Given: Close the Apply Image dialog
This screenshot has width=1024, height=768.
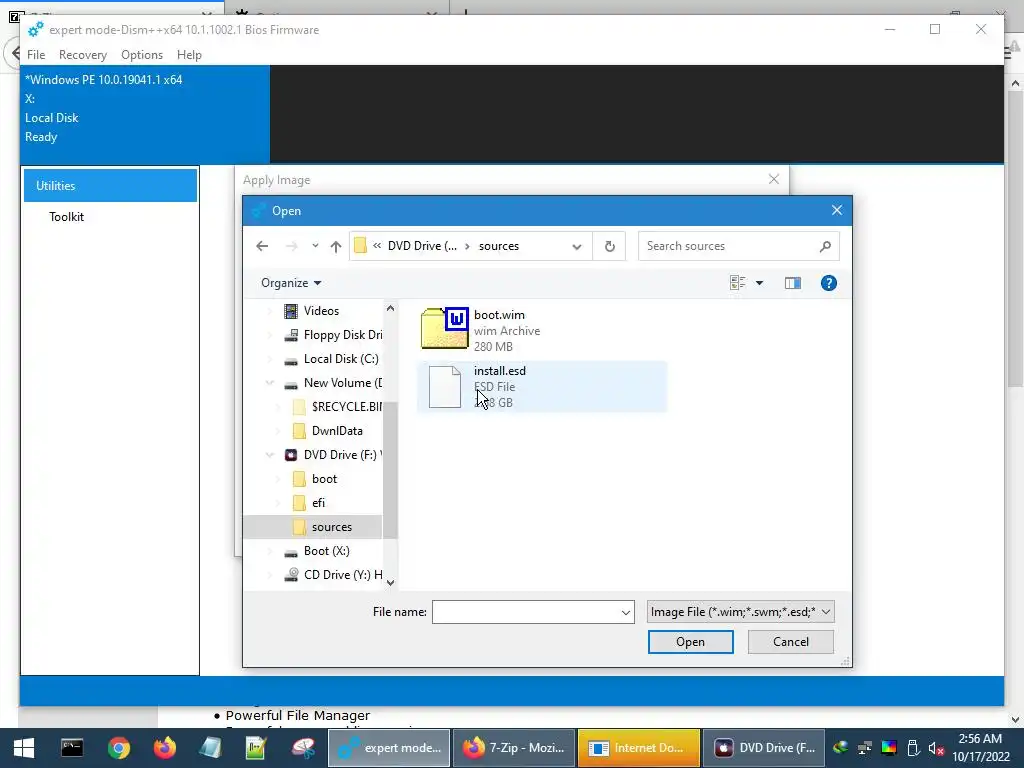Looking at the screenshot, I should (x=774, y=179).
